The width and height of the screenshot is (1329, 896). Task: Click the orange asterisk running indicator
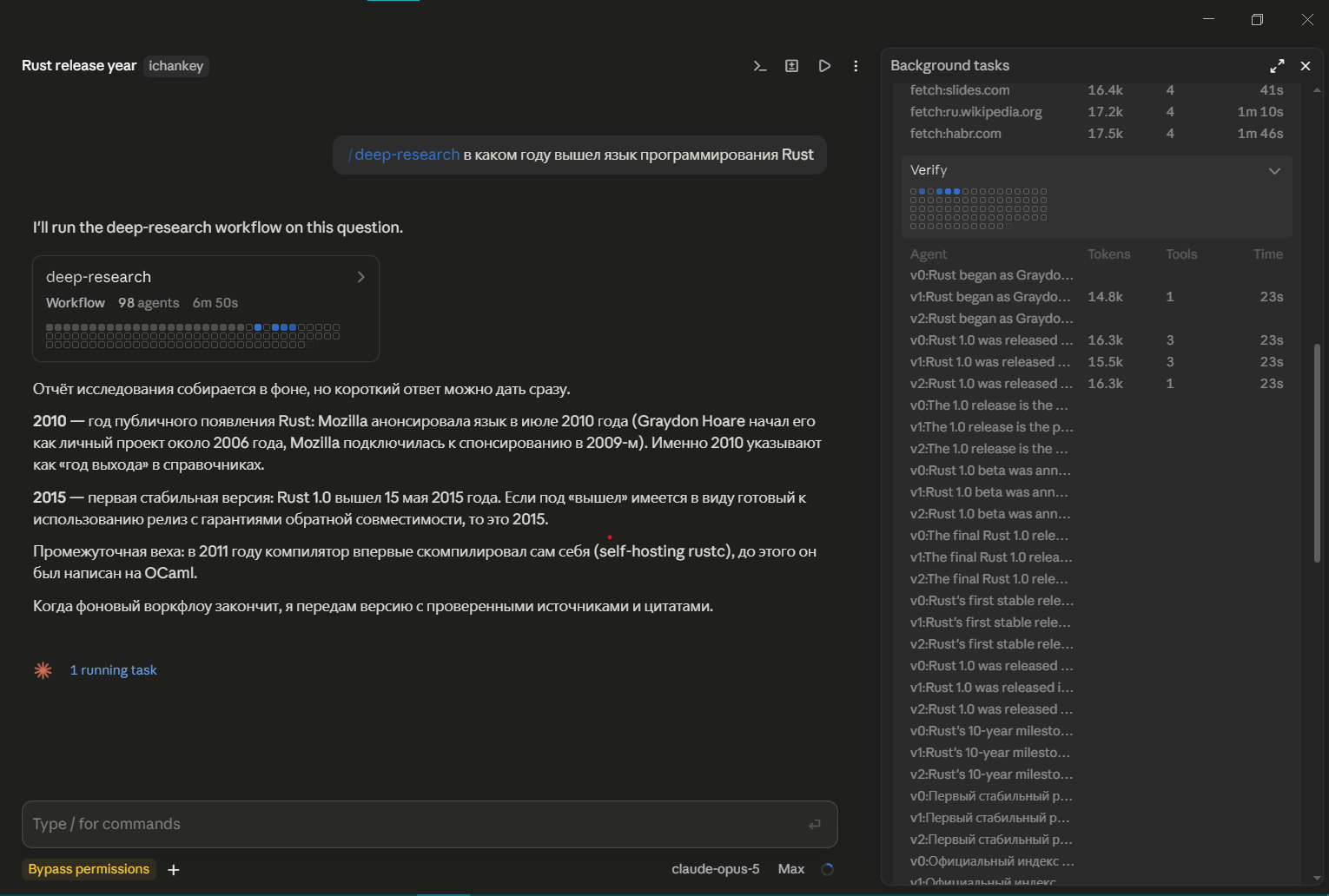click(x=43, y=670)
